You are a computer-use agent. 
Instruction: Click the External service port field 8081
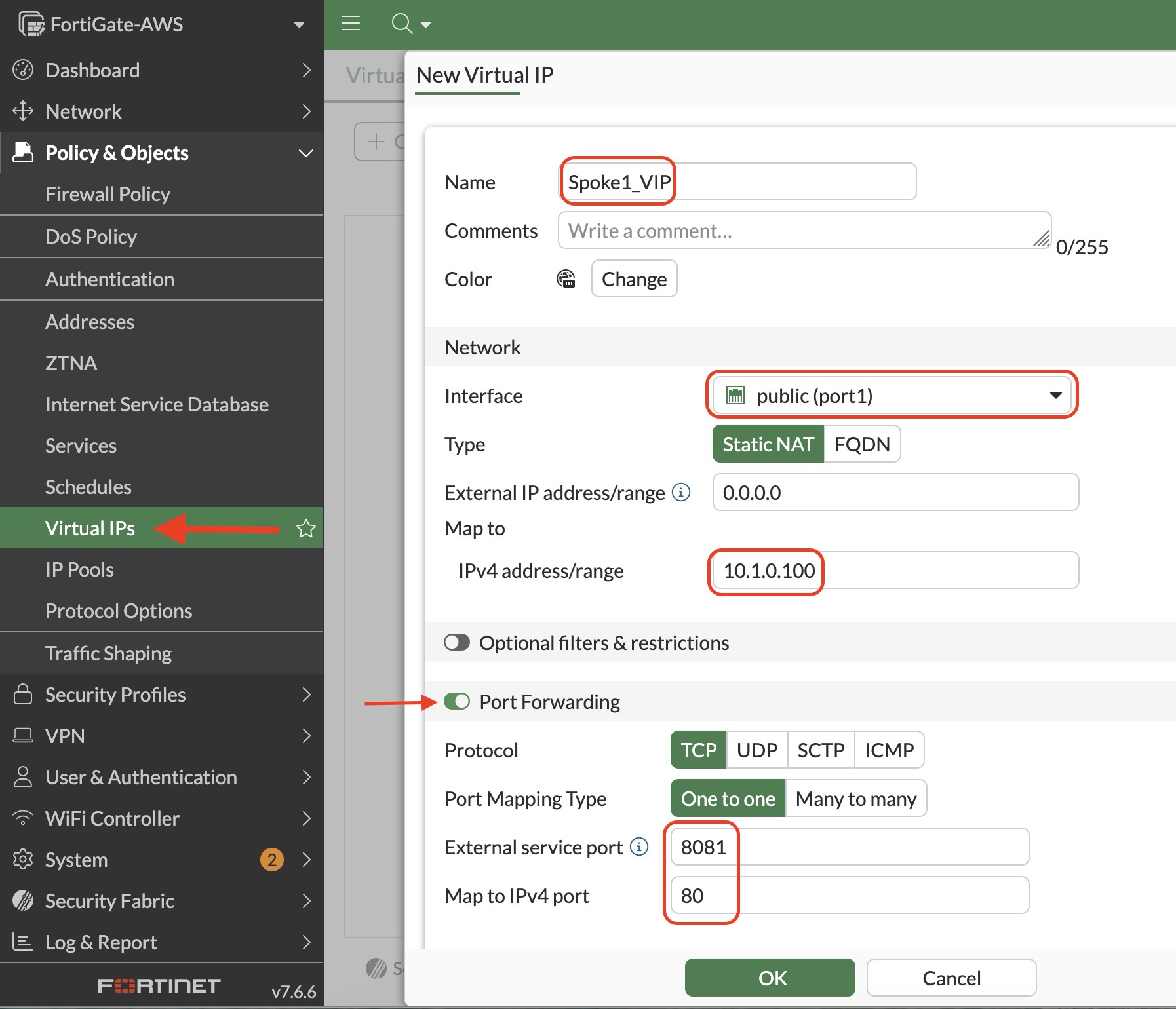click(x=850, y=847)
